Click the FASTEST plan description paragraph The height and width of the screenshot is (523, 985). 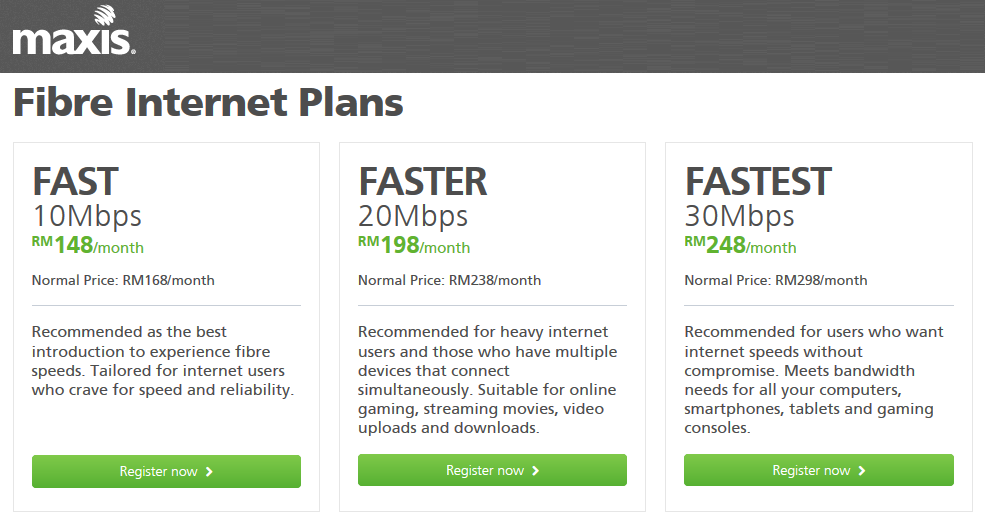pyautogui.click(x=813, y=380)
